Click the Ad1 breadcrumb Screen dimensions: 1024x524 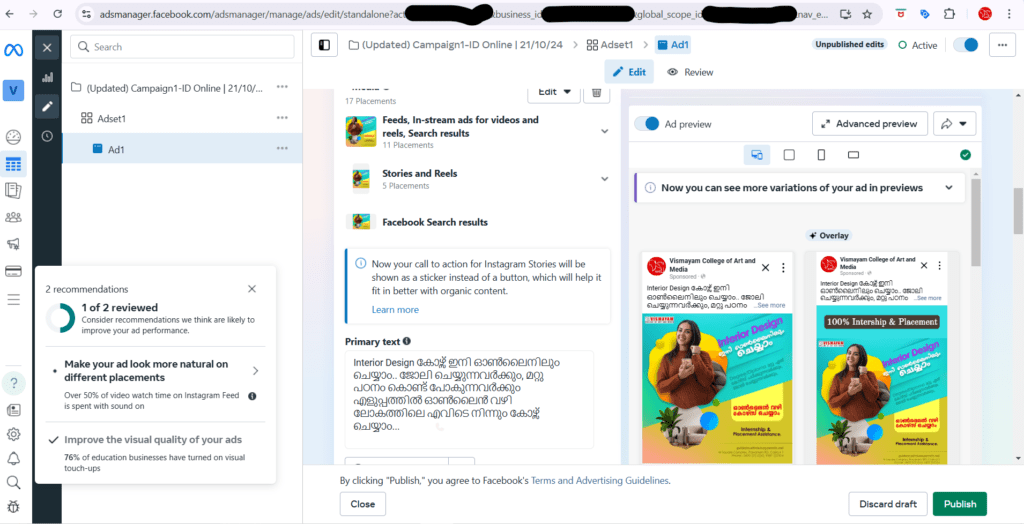[673, 45]
